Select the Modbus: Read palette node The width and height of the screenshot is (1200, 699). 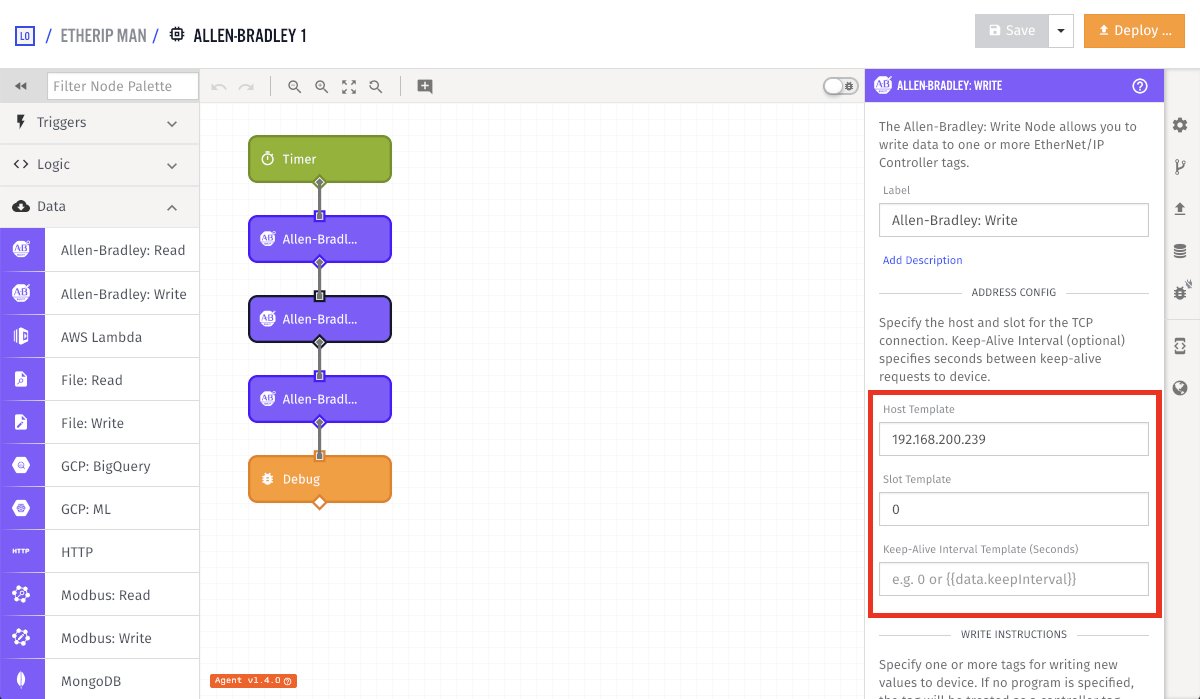pos(100,595)
